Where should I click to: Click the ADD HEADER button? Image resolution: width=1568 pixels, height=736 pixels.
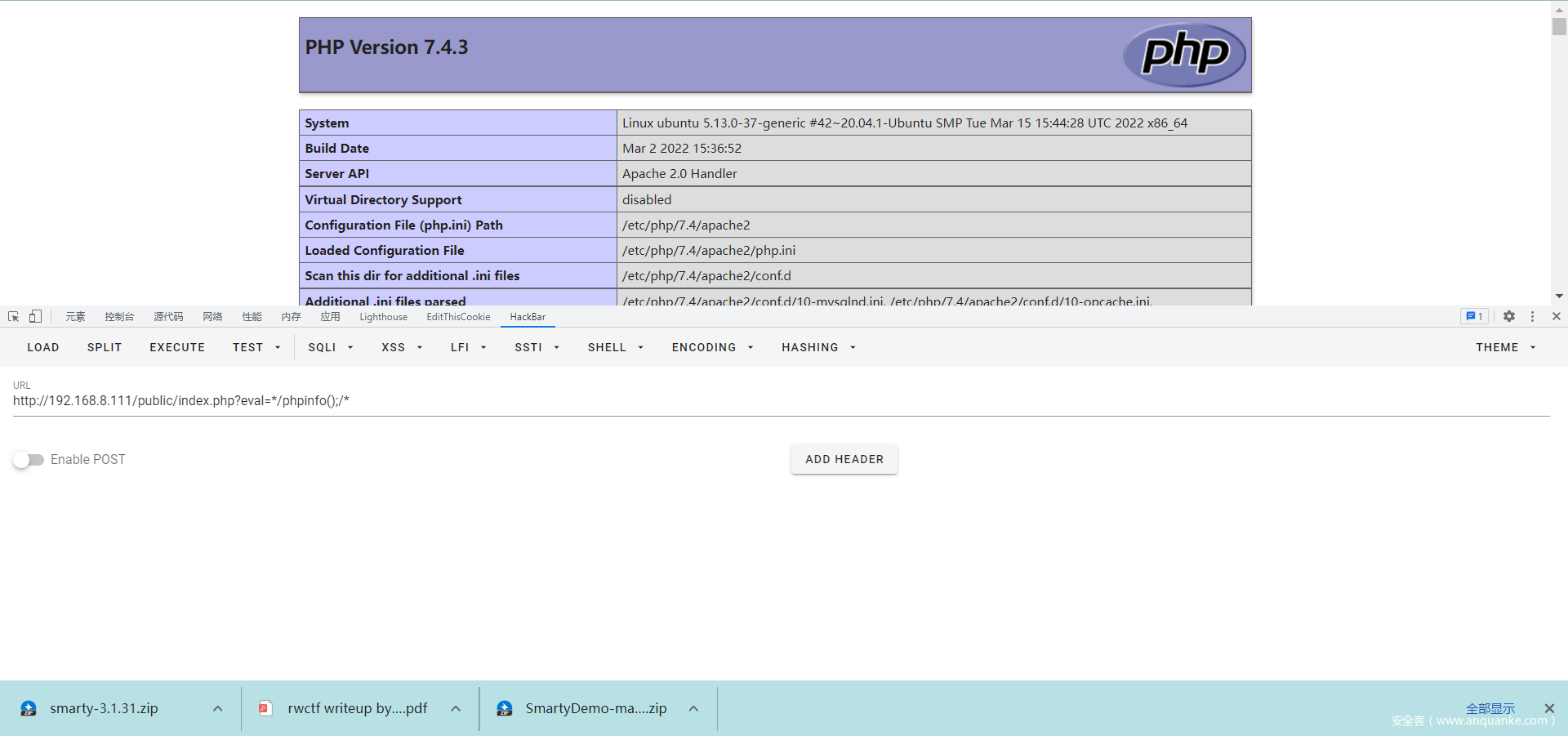(844, 459)
